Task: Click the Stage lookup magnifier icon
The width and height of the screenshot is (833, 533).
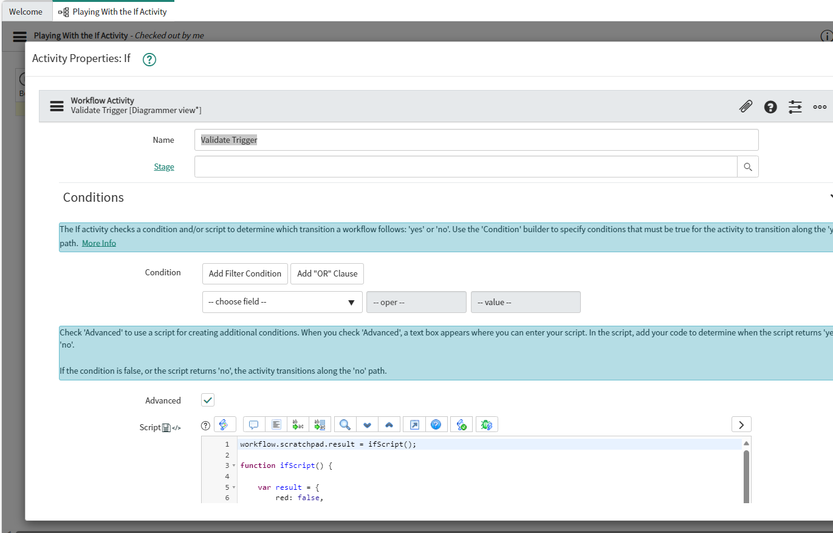Action: pyautogui.click(x=748, y=167)
